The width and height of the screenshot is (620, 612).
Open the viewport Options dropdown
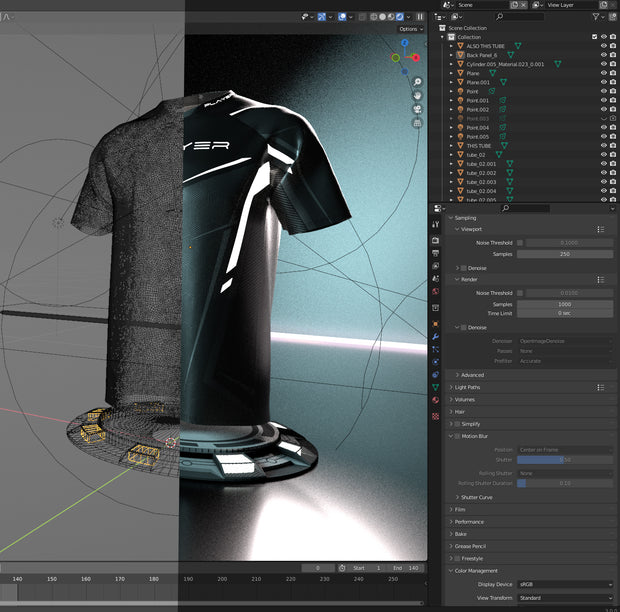410,29
